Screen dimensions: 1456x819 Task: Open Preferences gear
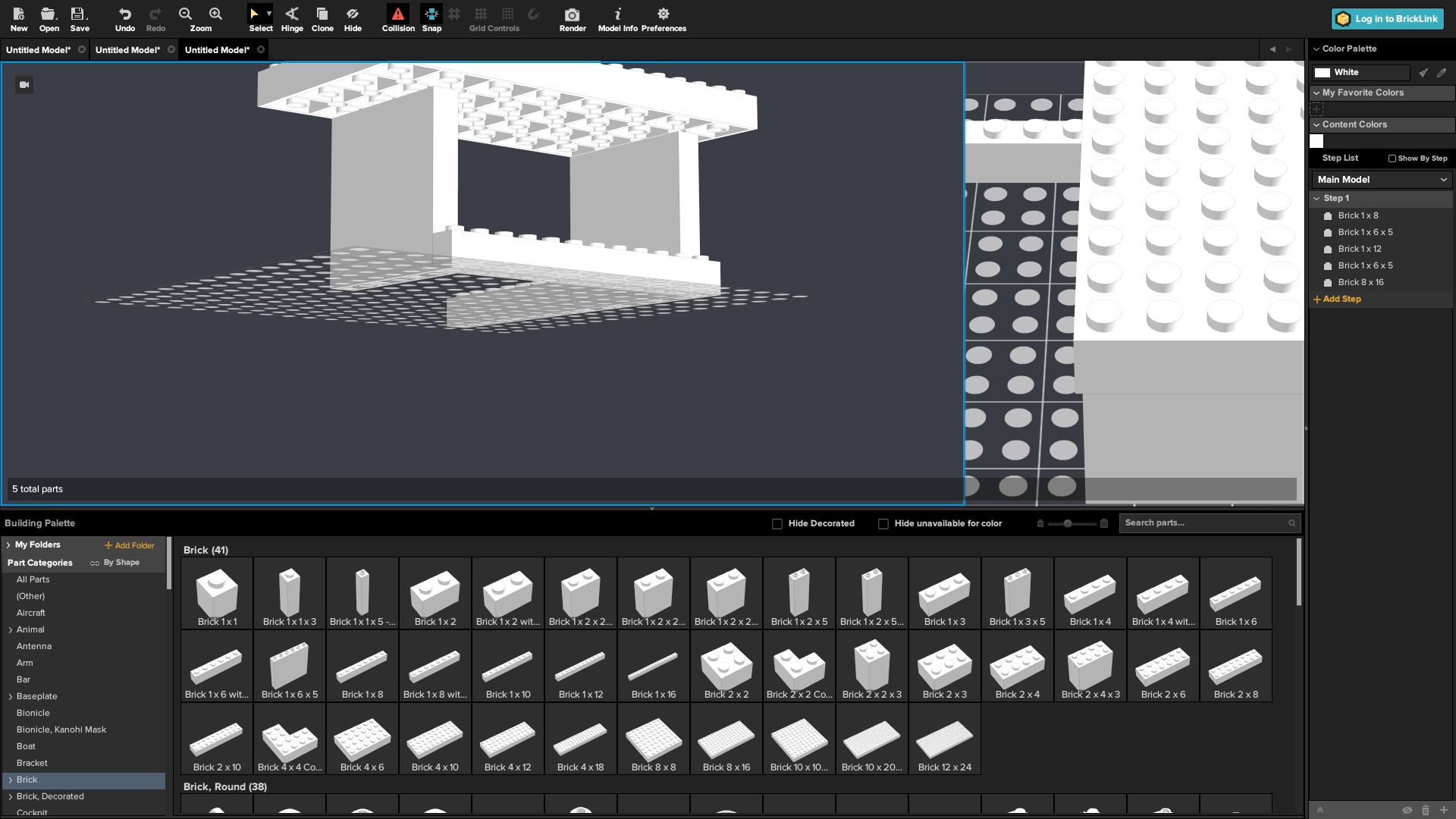(x=664, y=19)
